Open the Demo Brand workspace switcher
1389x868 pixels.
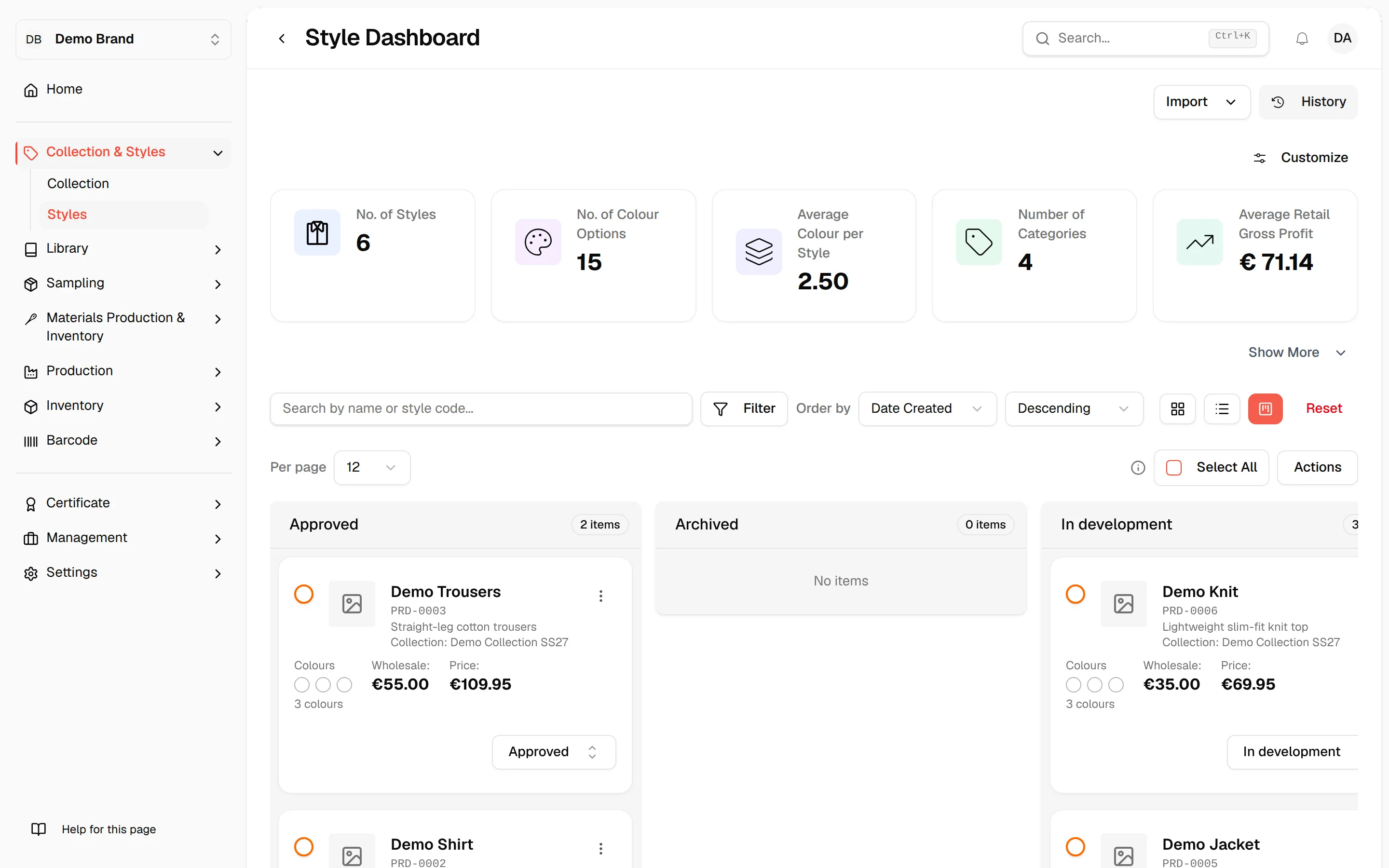coord(123,39)
